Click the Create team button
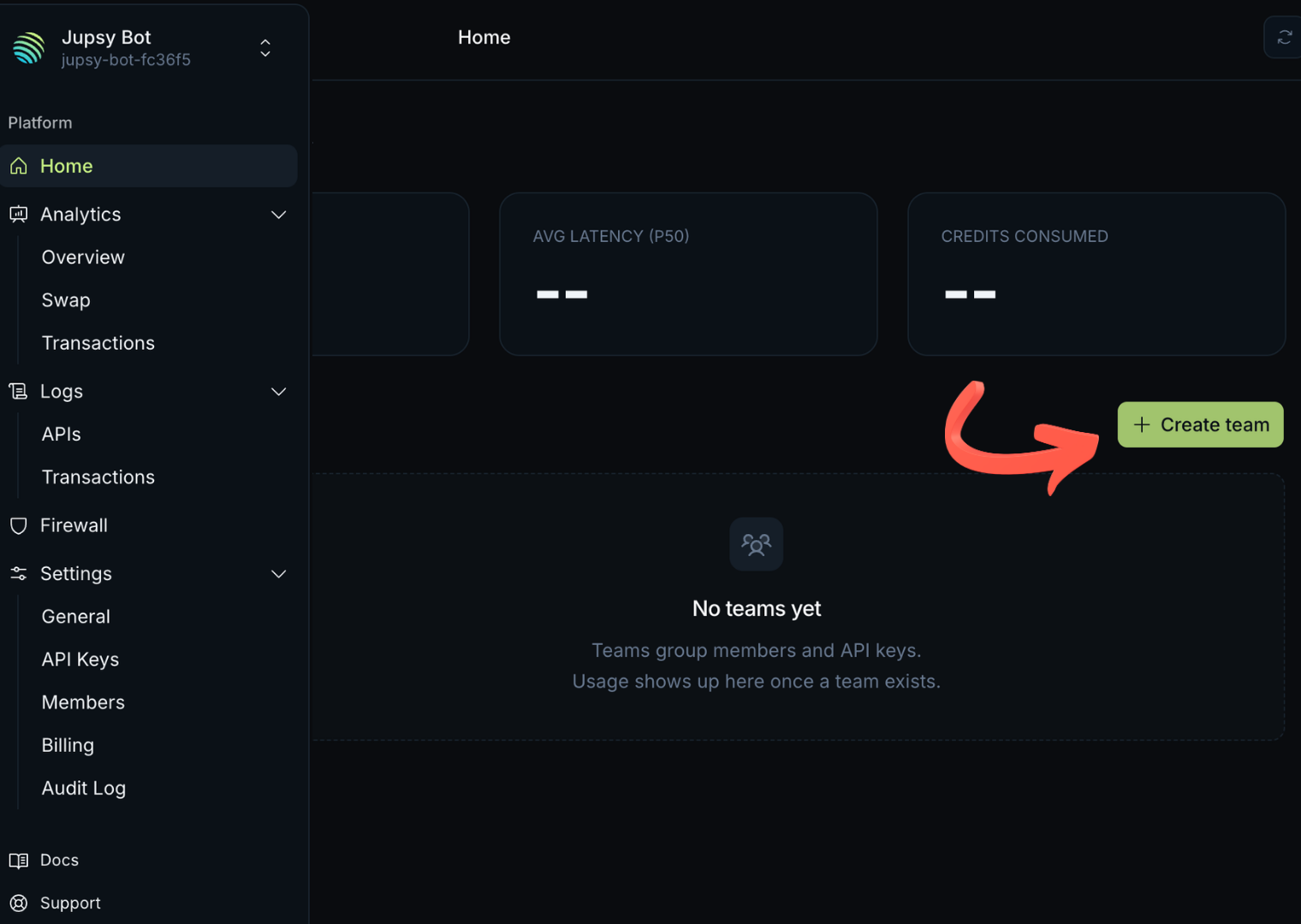Viewport: 1301px width, 924px height. click(1200, 424)
